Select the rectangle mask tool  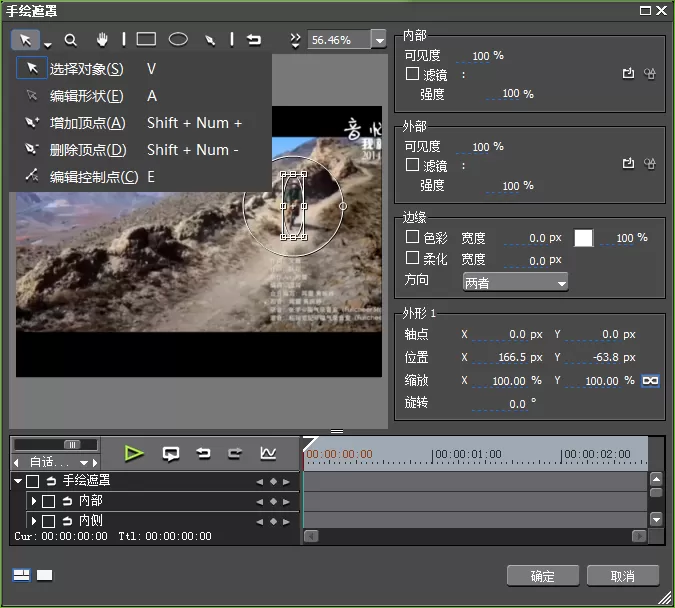tap(146, 40)
